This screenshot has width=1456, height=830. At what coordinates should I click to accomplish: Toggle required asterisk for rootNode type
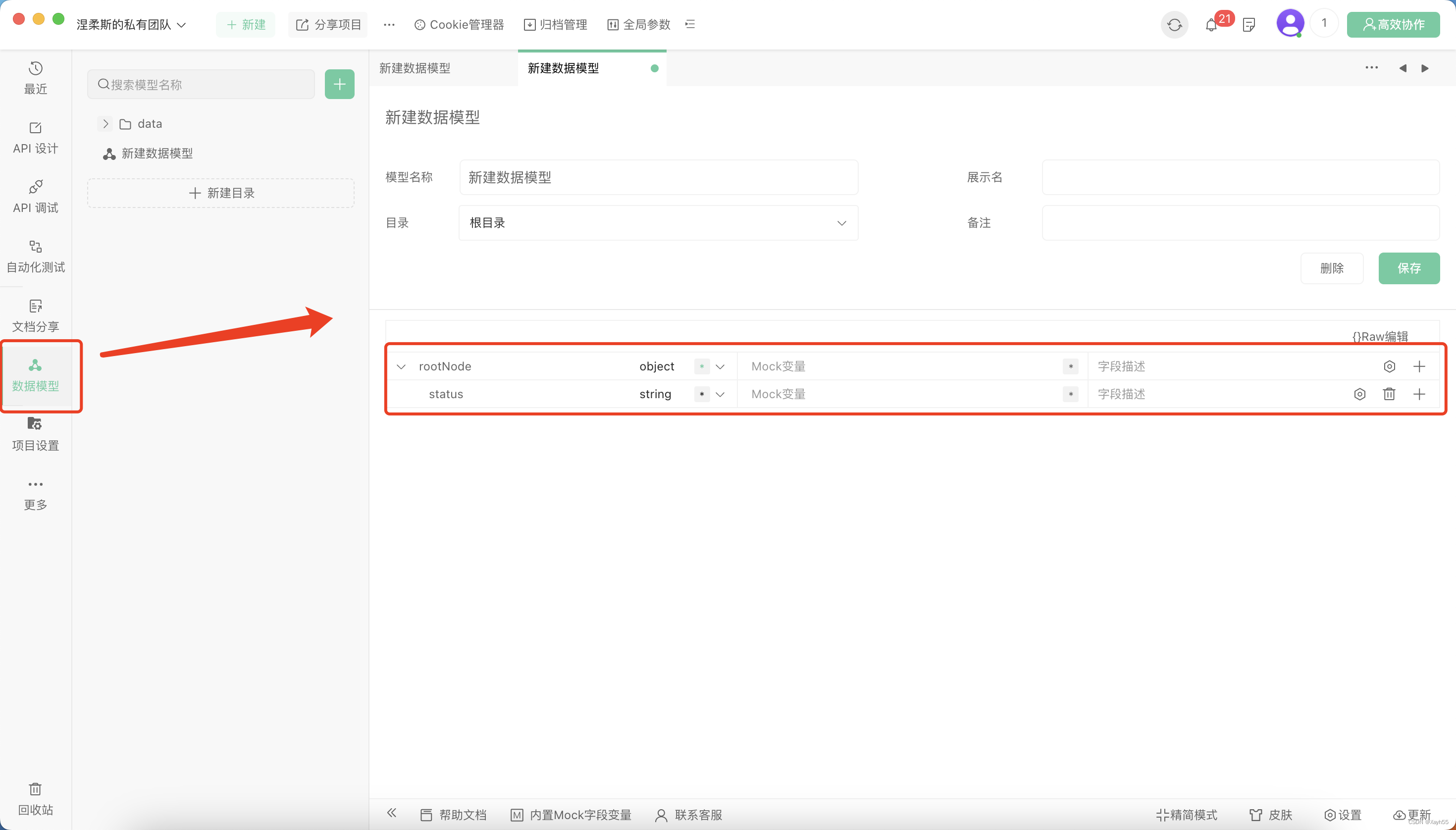(x=701, y=366)
